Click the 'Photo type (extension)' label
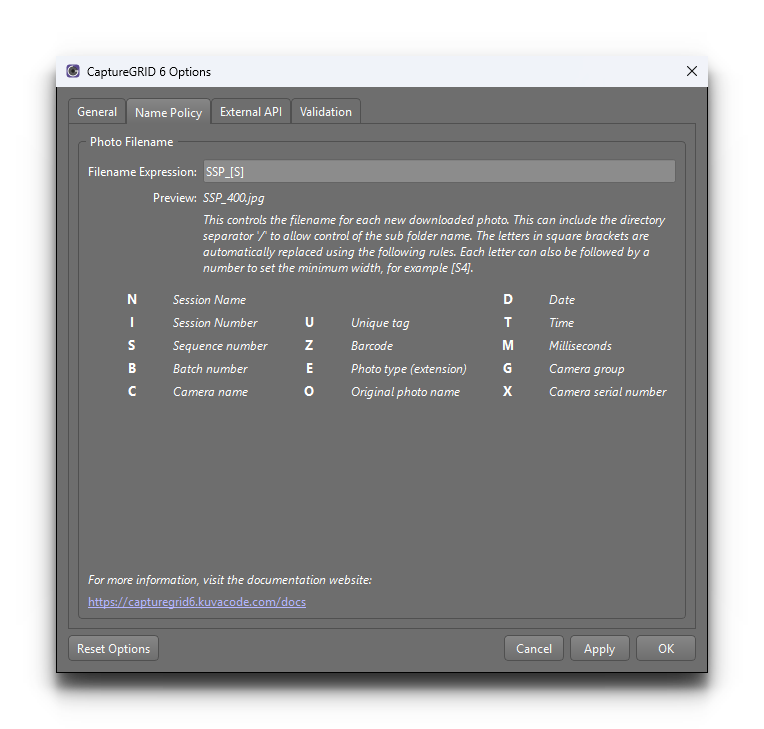 pos(409,369)
